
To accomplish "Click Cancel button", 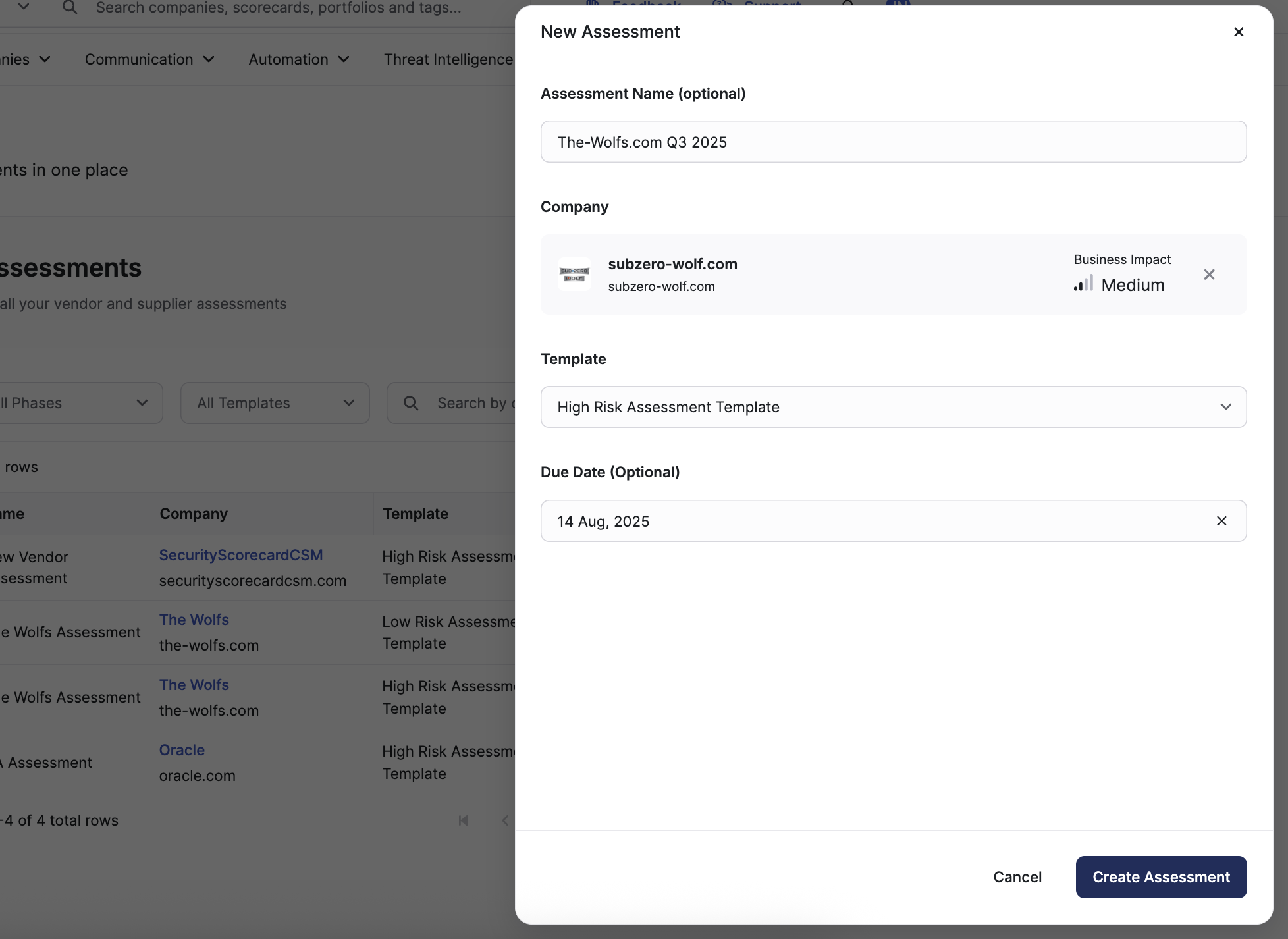I will (1017, 877).
